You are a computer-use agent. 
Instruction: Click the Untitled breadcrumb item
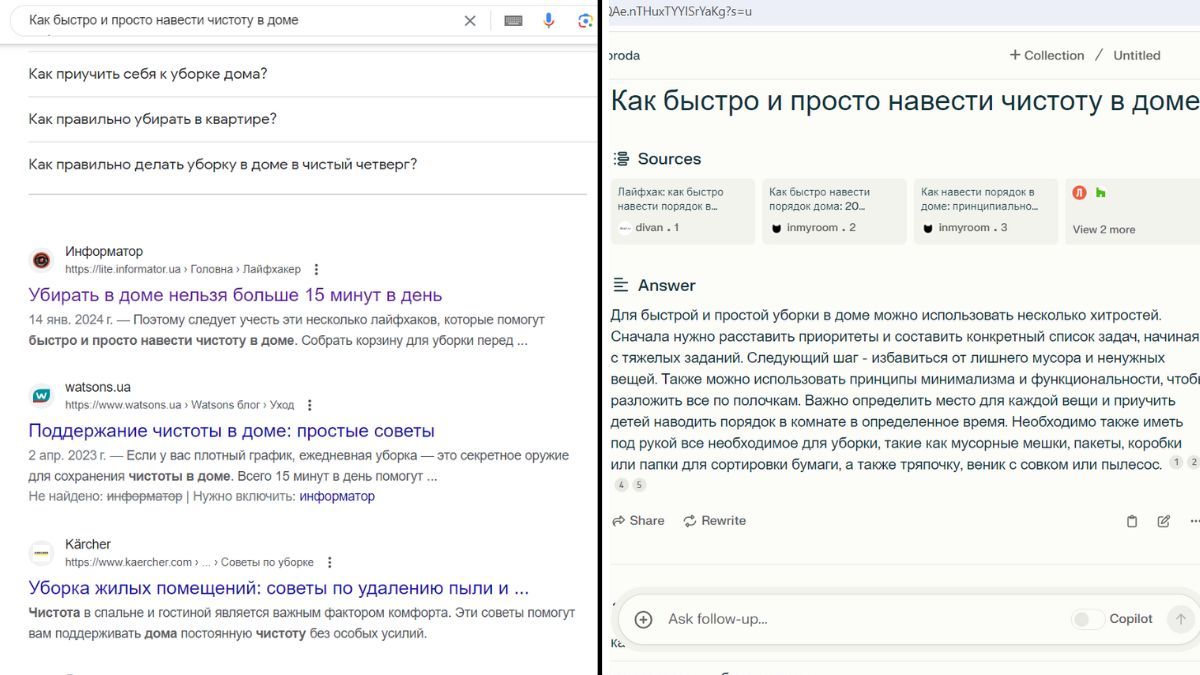(x=1137, y=55)
